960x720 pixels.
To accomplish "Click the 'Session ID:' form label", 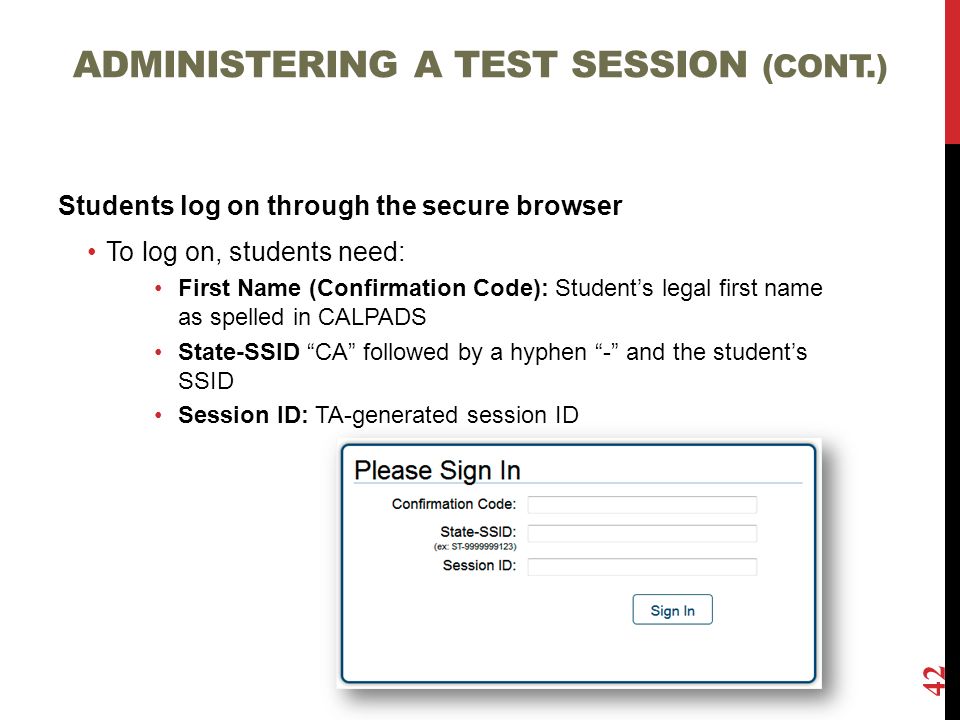I will pyautogui.click(x=479, y=565).
